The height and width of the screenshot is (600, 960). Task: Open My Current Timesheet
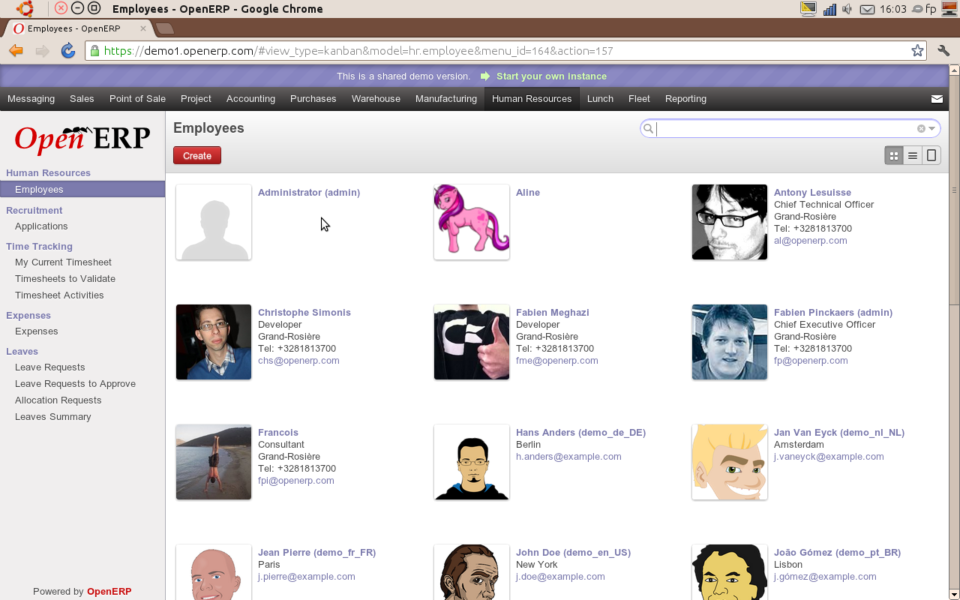tap(64, 262)
